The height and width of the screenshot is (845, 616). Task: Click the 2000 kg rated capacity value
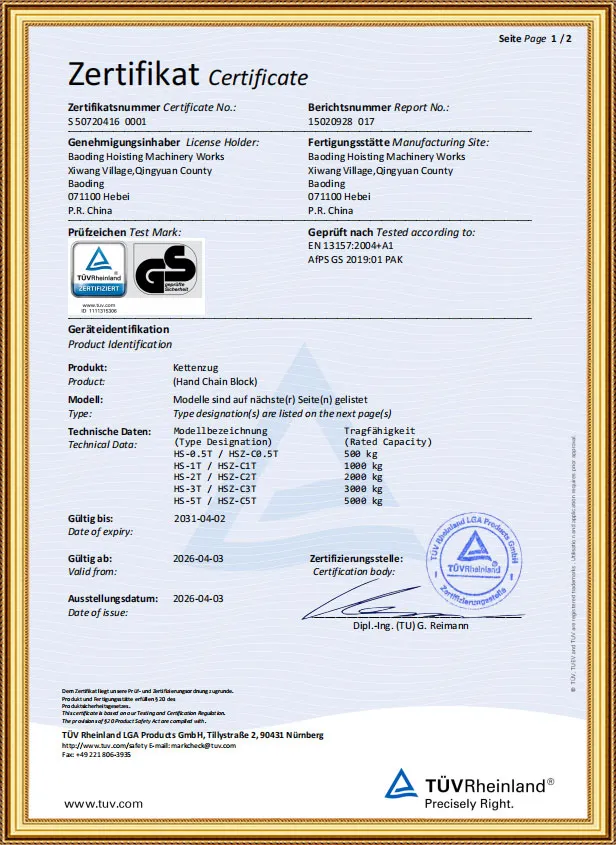tap(363, 477)
